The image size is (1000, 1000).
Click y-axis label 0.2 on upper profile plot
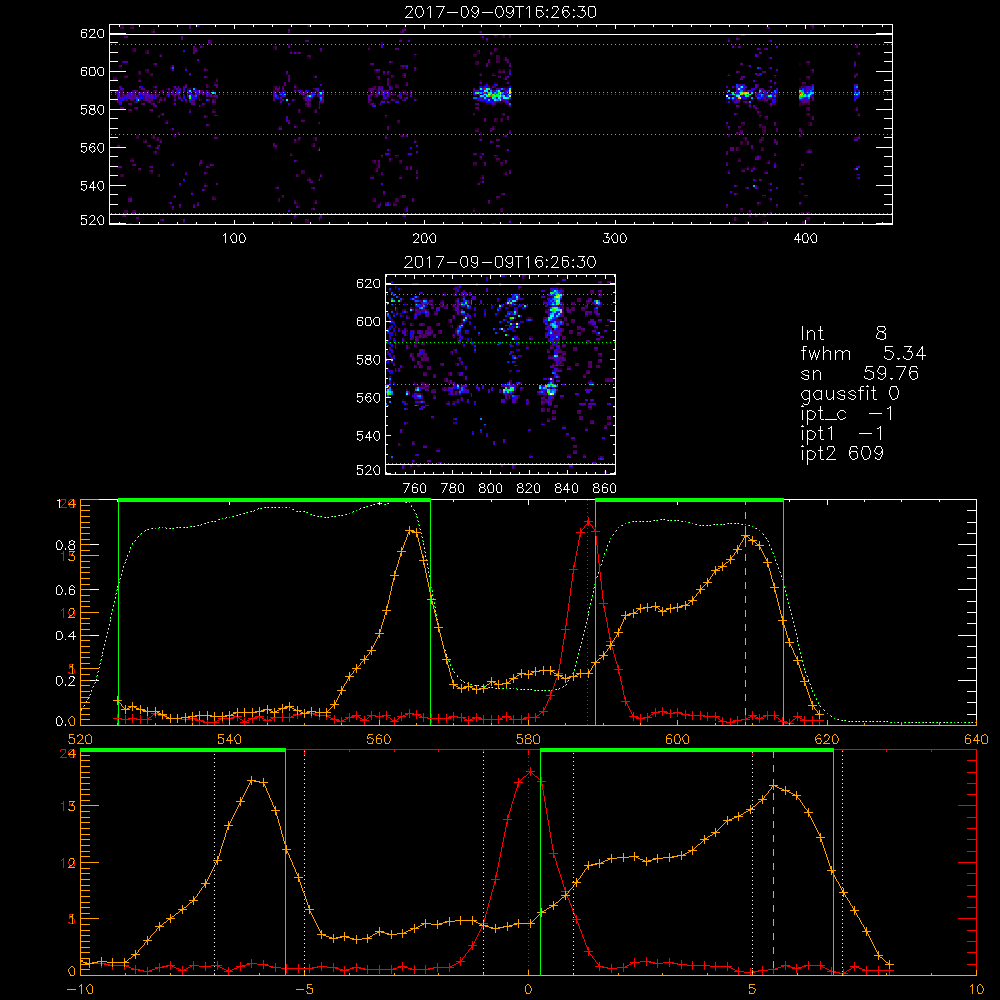point(65,681)
